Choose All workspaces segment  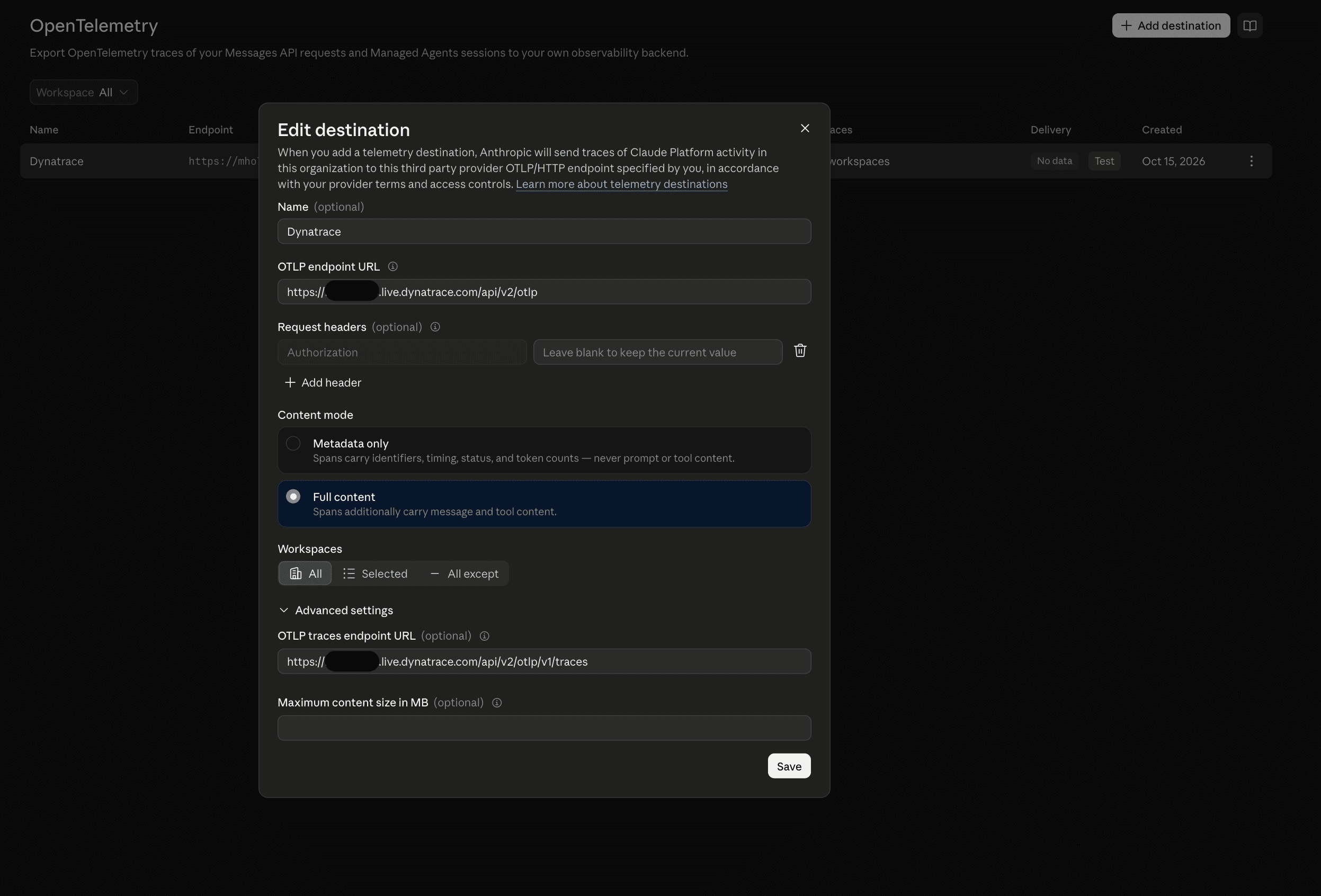305,574
